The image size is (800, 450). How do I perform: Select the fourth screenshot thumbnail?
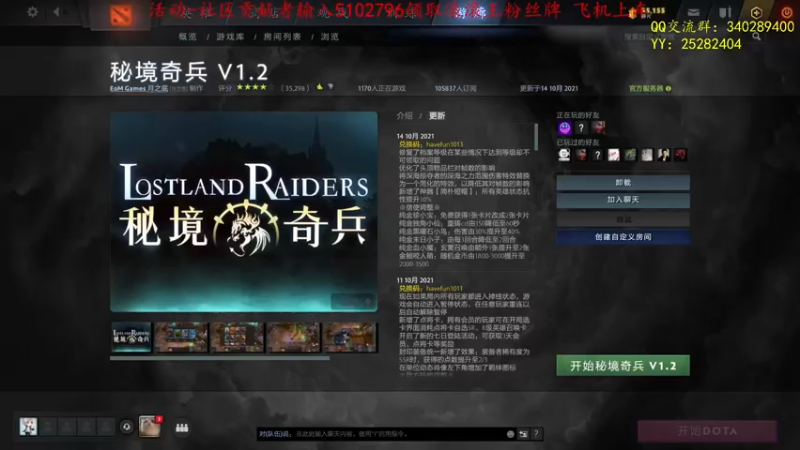coord(293,337)
